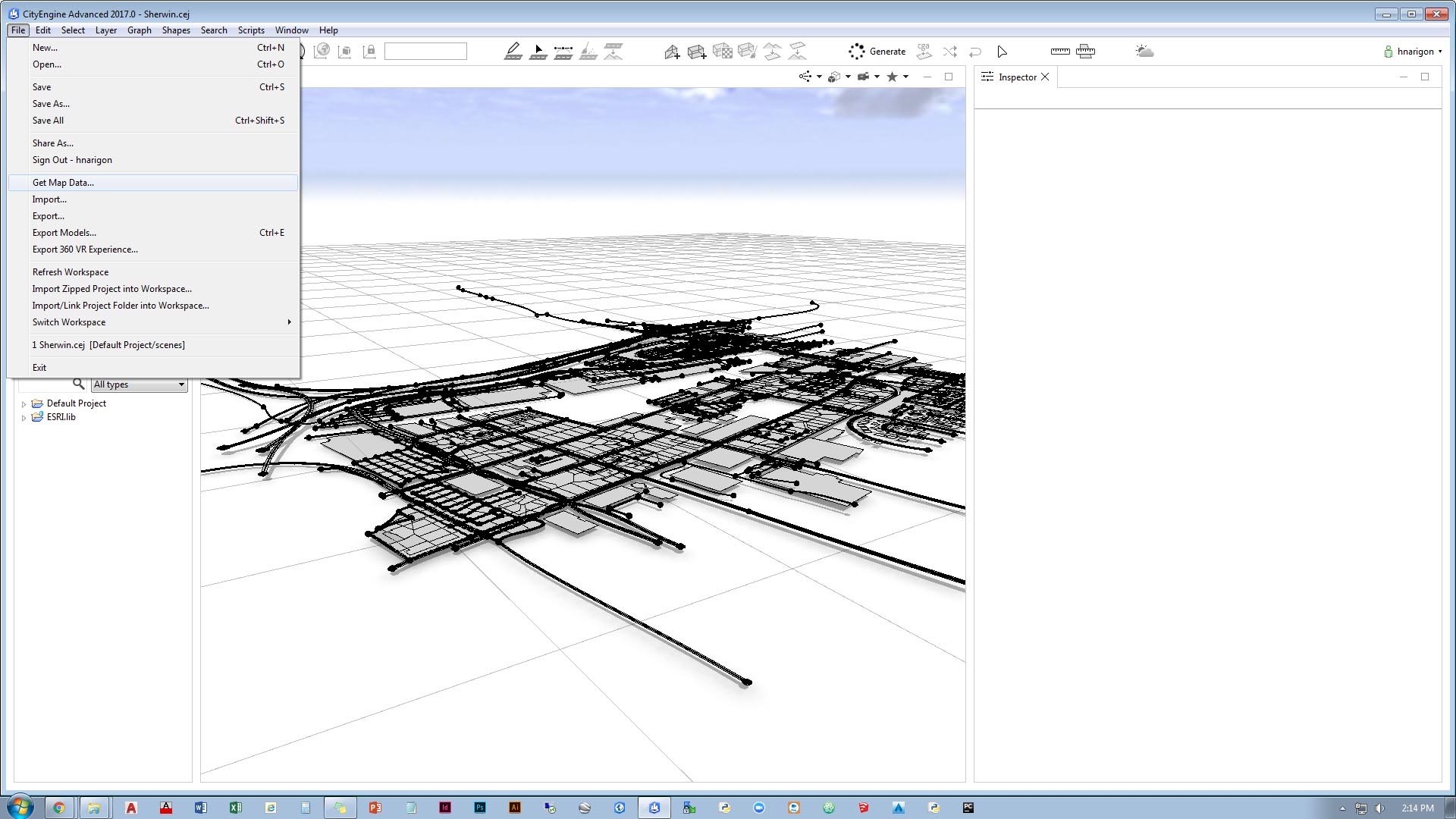Open the hnarigon user account dropdown
Image resolution: width=1456 pixels, height=819 pixels.
click(x=1414, y=52)
